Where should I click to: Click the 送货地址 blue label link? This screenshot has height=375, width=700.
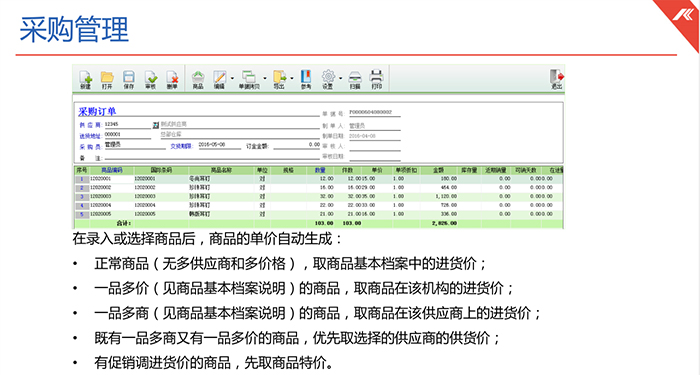pyautogui.click(x=91, y=136)
